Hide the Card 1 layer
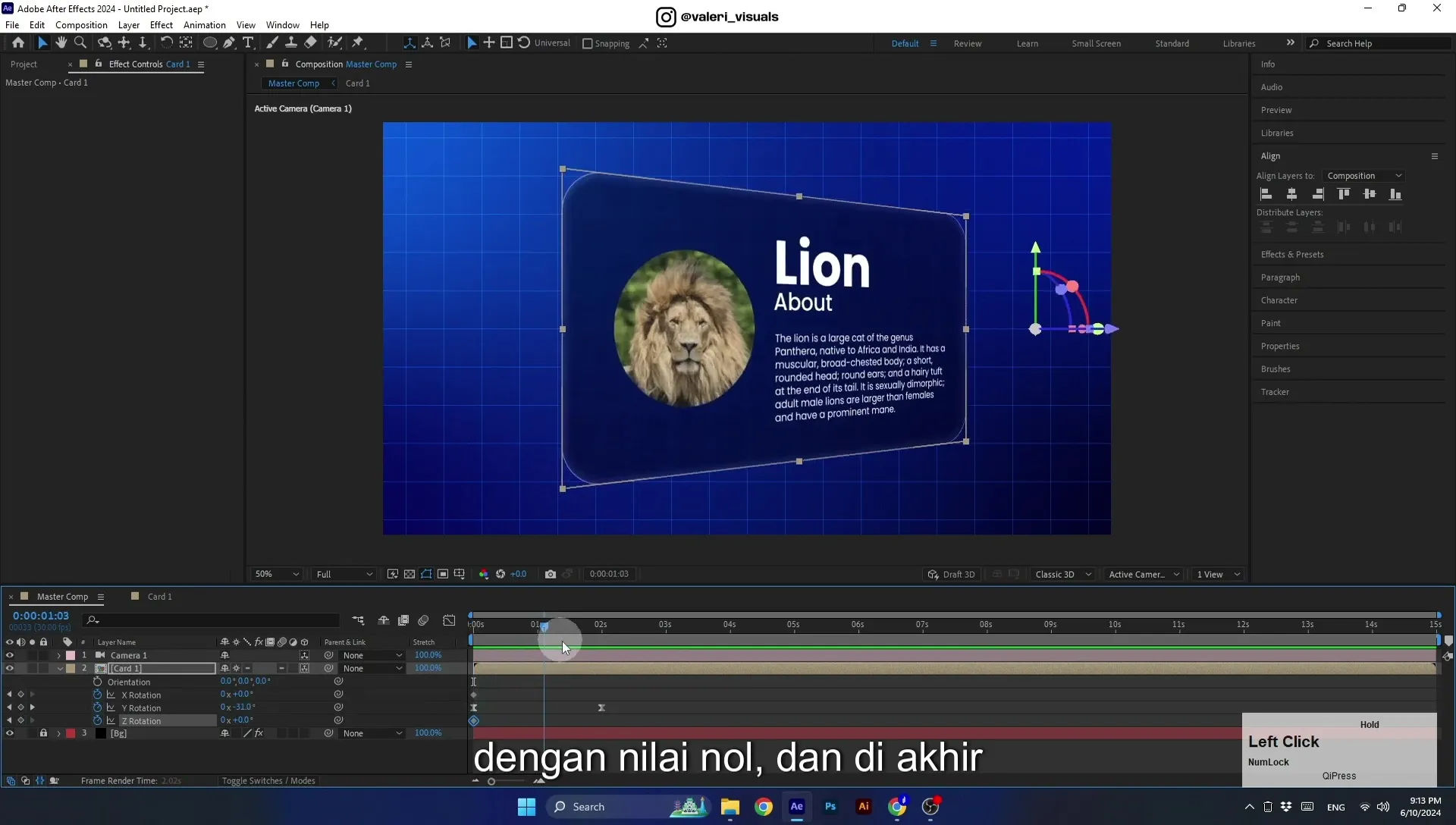The image size is (1456, 825). pos(10,668)
